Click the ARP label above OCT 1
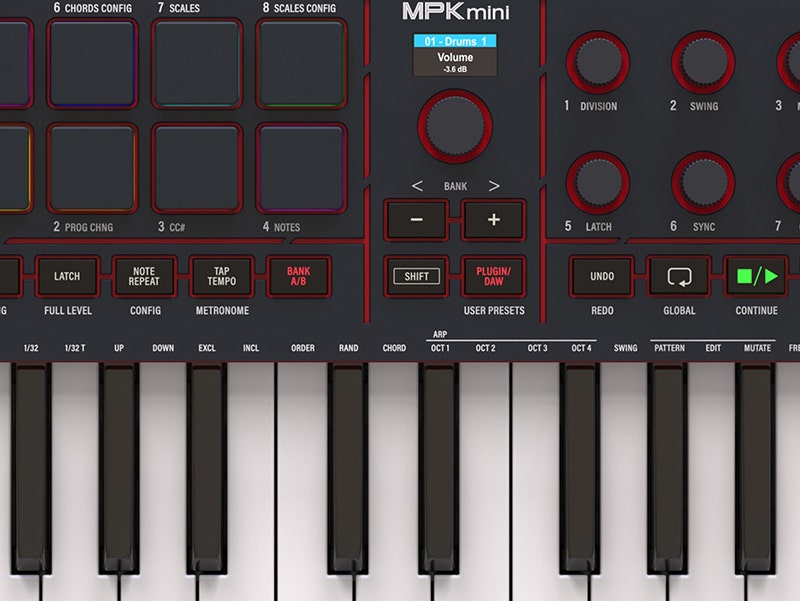800x601 pixels. pyautogui.click(x=440, y=334)
